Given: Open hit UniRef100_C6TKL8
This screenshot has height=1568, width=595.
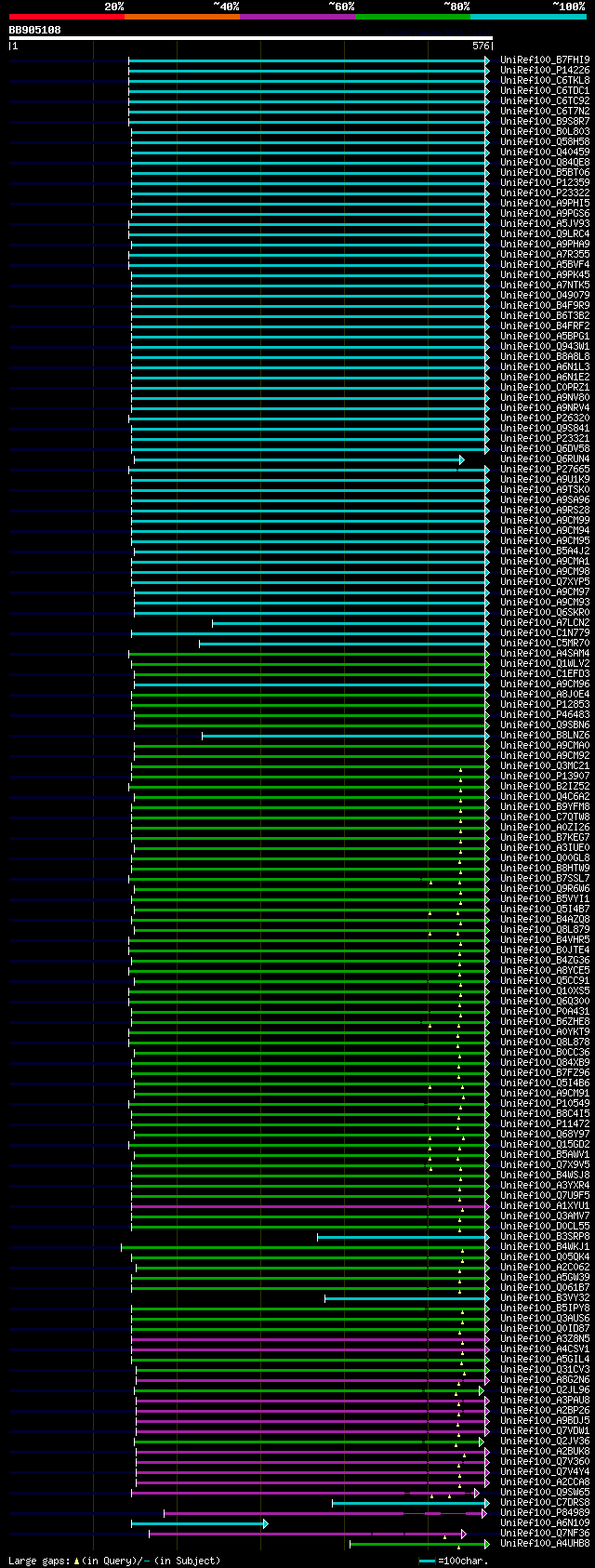Looking at the screenshot, I should point(545,80).
